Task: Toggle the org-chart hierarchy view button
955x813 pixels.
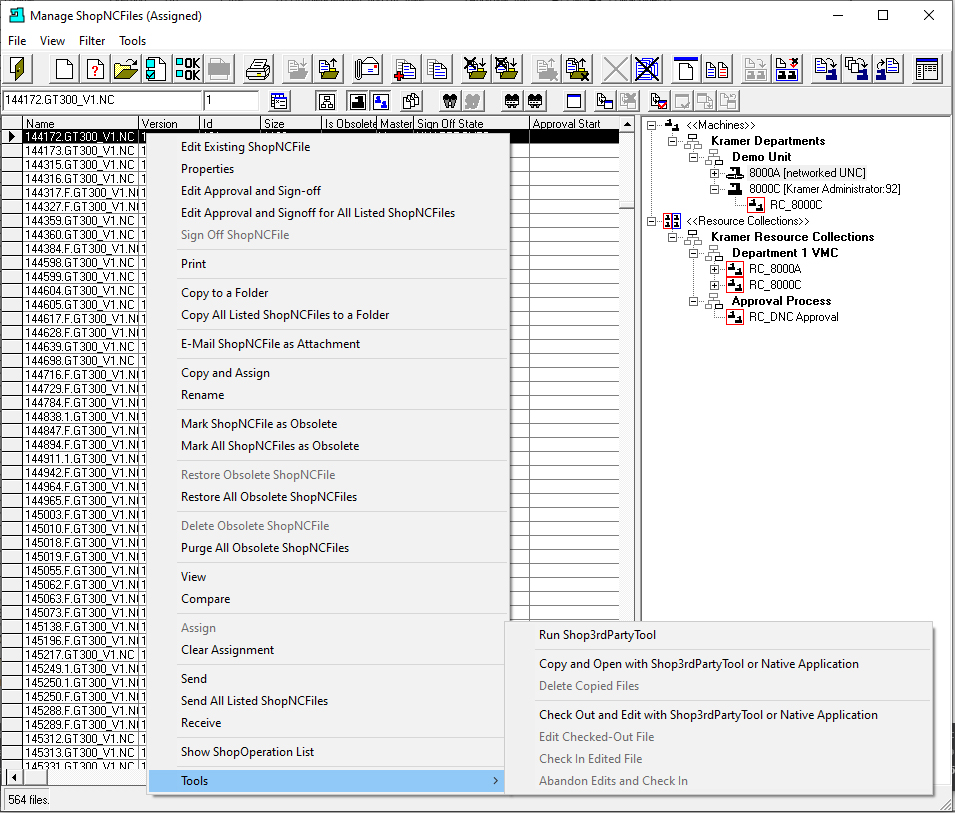Action: [326, 101]
